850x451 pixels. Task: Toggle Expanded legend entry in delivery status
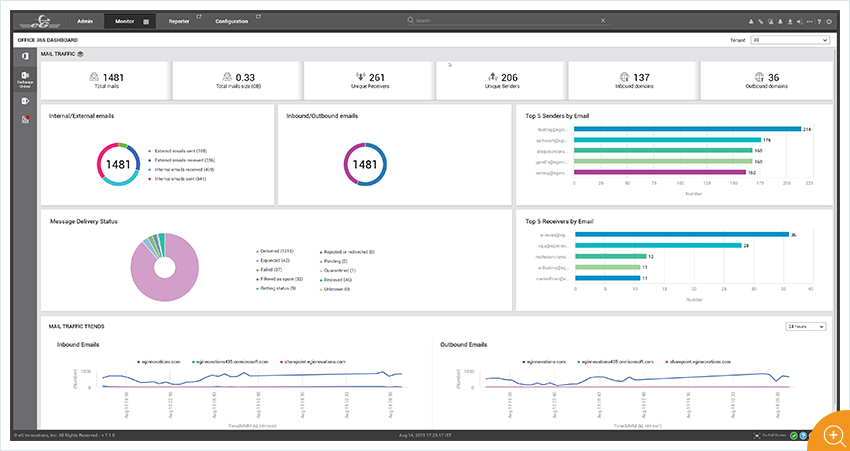274,261
